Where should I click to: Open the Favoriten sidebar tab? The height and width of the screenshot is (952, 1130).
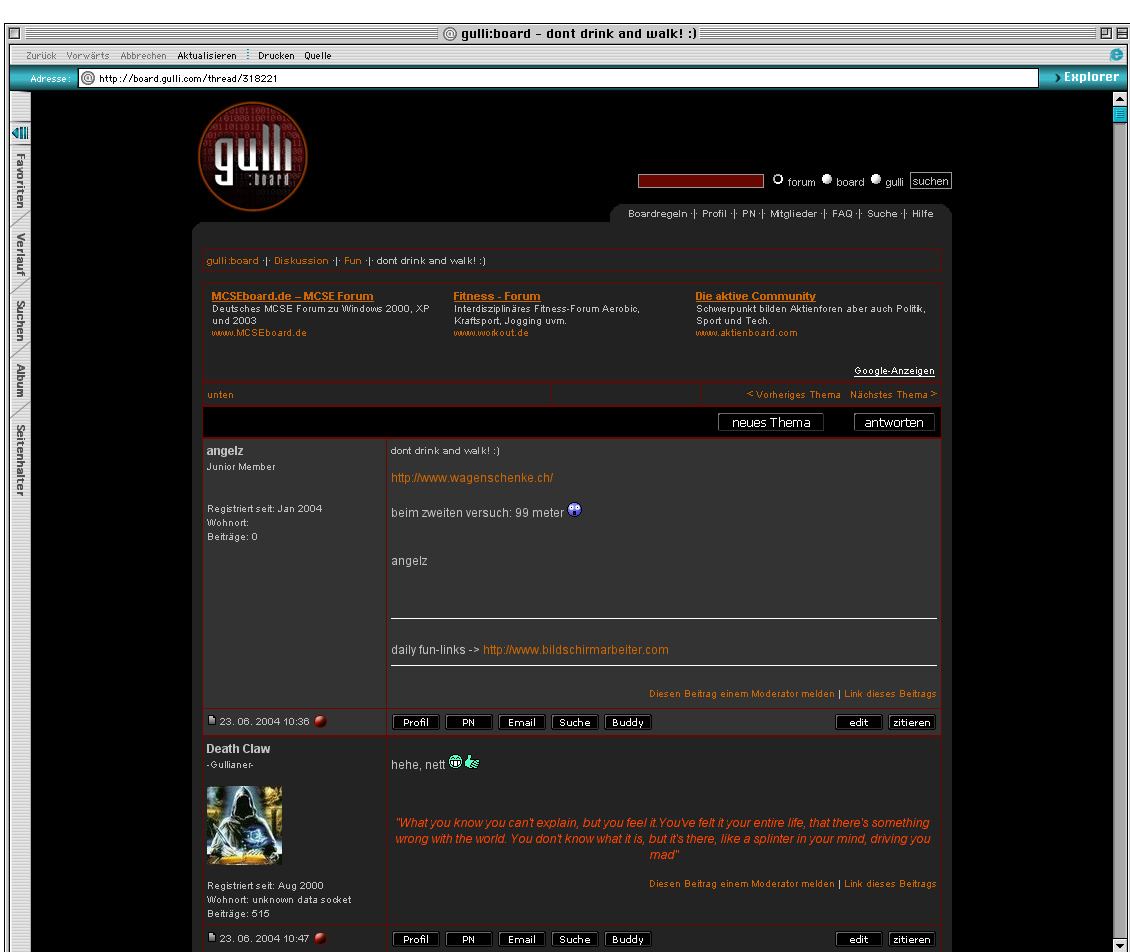[x=20, y=181]
